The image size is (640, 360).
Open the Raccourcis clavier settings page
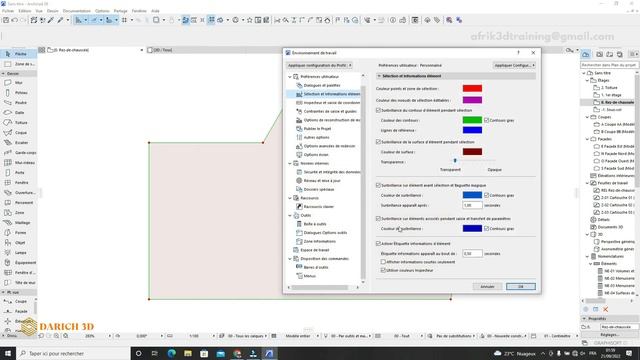pyautogui.click(x=315, y=207)
